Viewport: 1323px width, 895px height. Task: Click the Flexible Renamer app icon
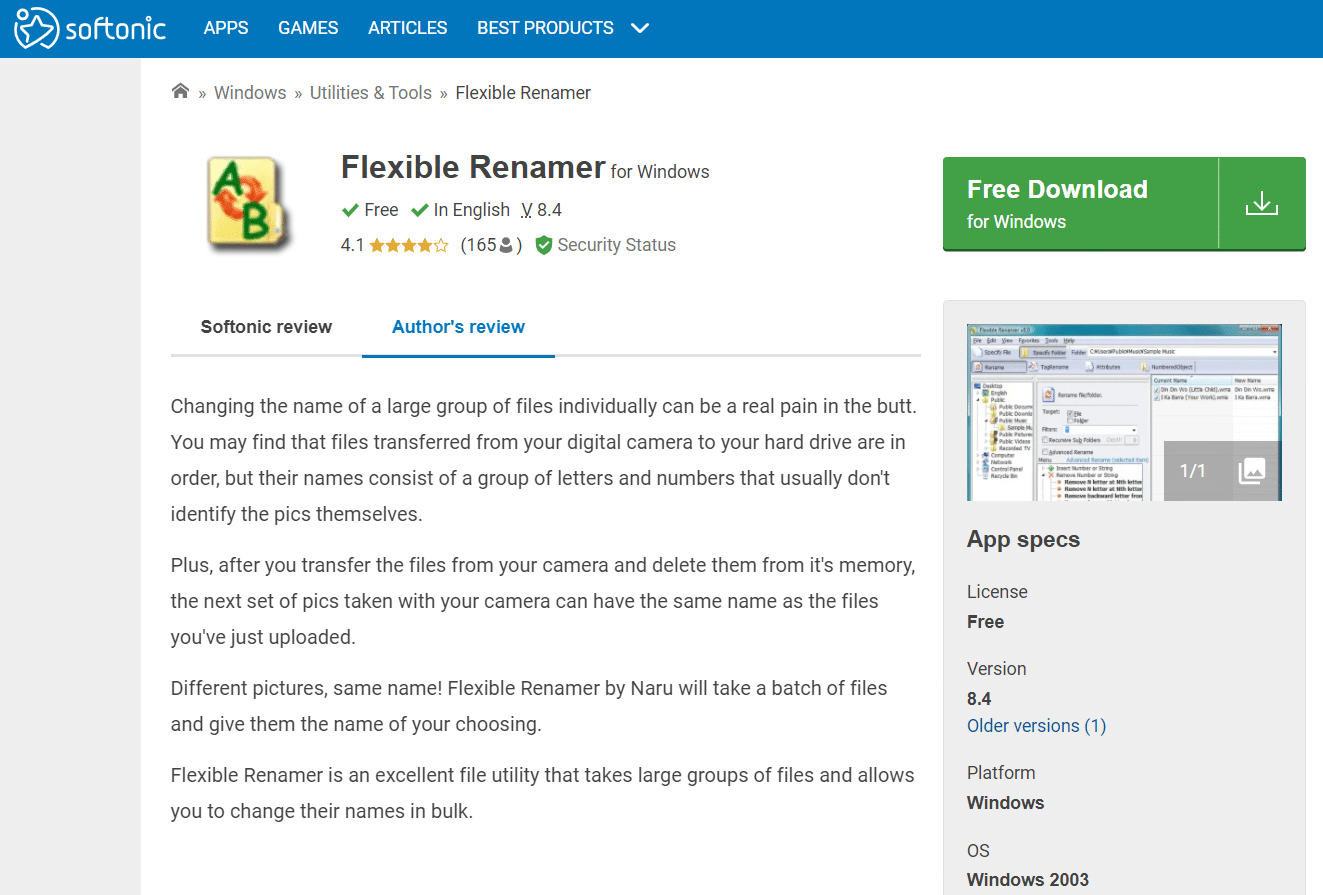click(248, 202)
